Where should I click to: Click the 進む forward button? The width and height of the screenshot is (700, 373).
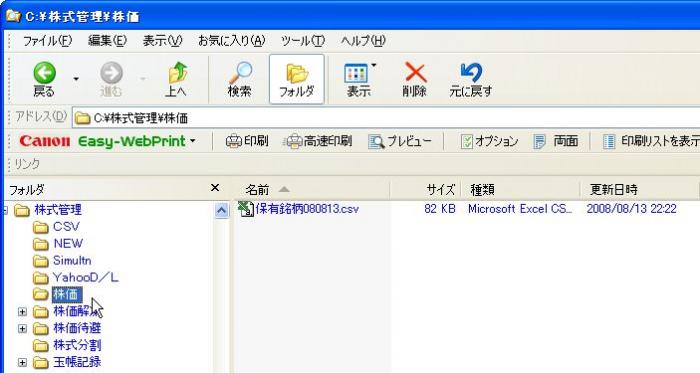coord(111,79)
